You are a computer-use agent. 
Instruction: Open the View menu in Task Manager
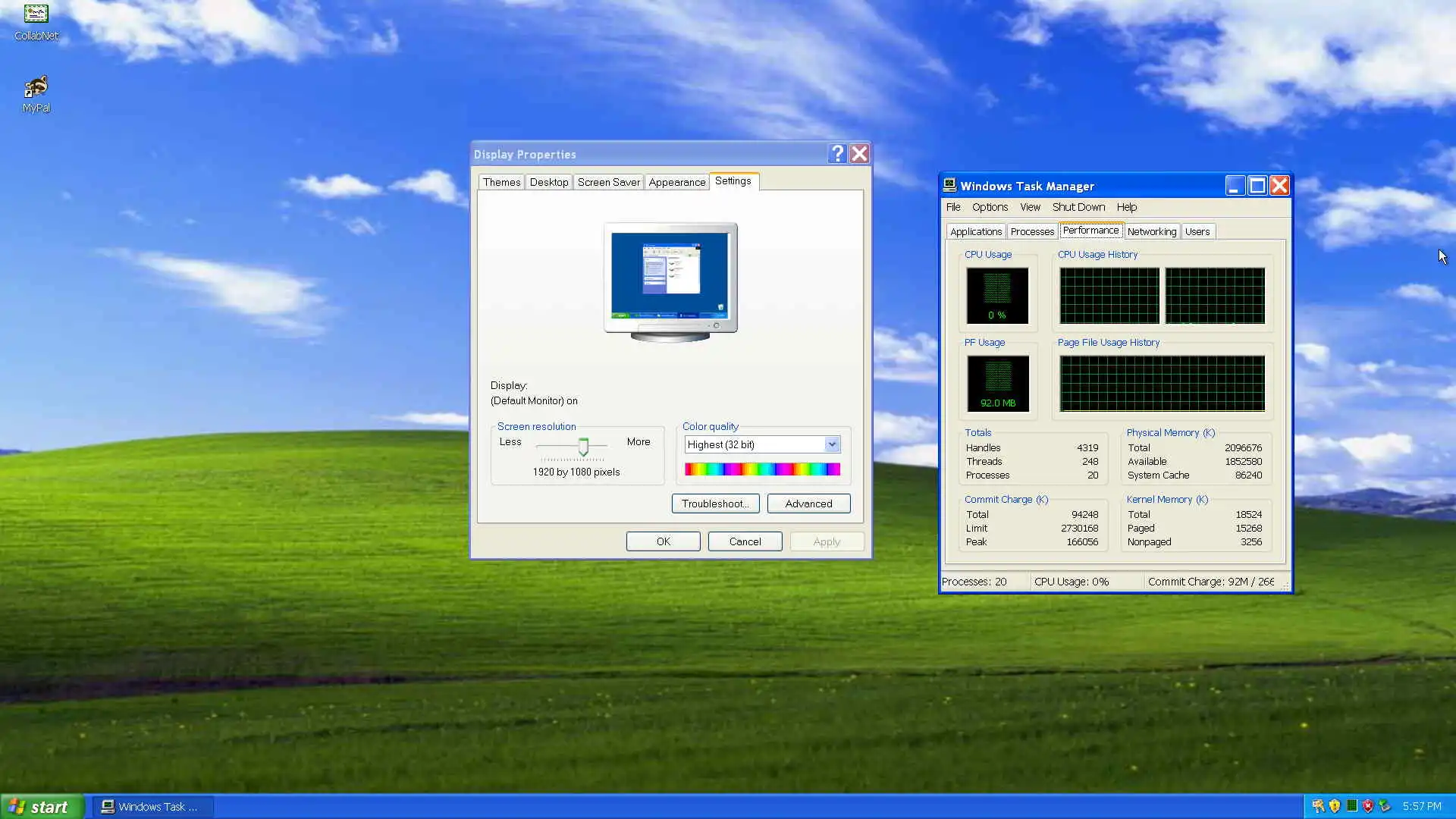coord(1030,207)
